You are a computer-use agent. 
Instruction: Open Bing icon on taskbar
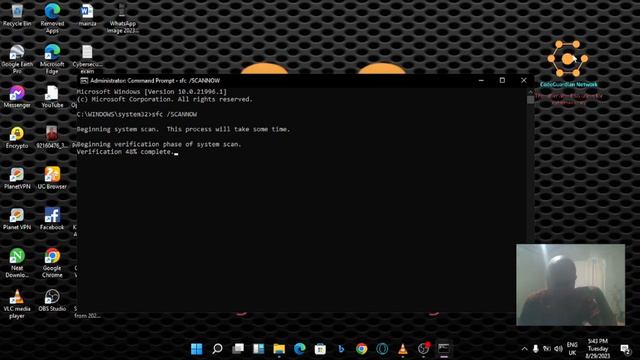(x=341, y=349)
